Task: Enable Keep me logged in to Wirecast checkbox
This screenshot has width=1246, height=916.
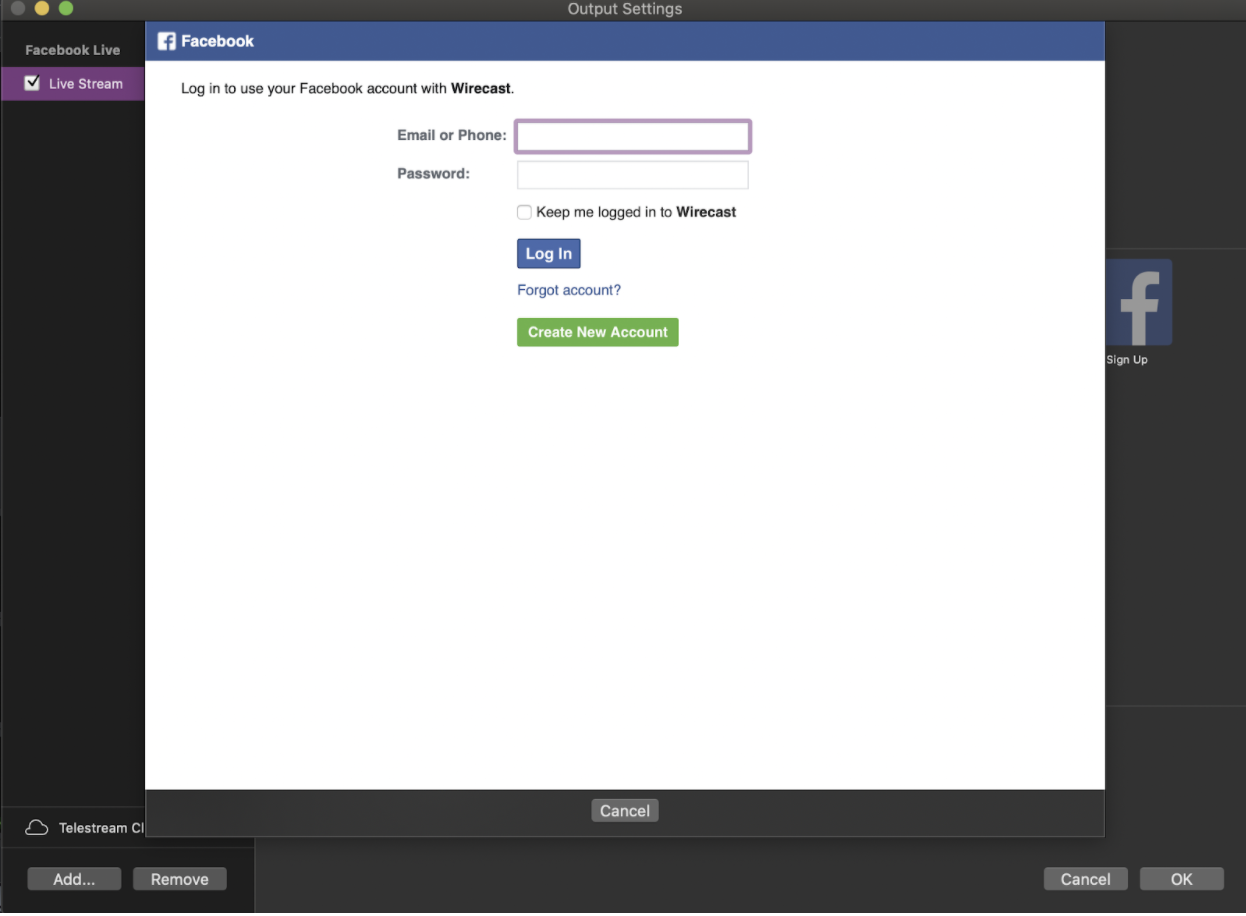Action: coord(524,212)
